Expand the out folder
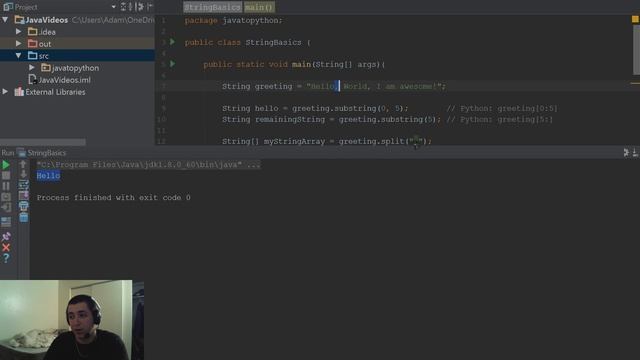The image size is (640, 360). point(18,43)
